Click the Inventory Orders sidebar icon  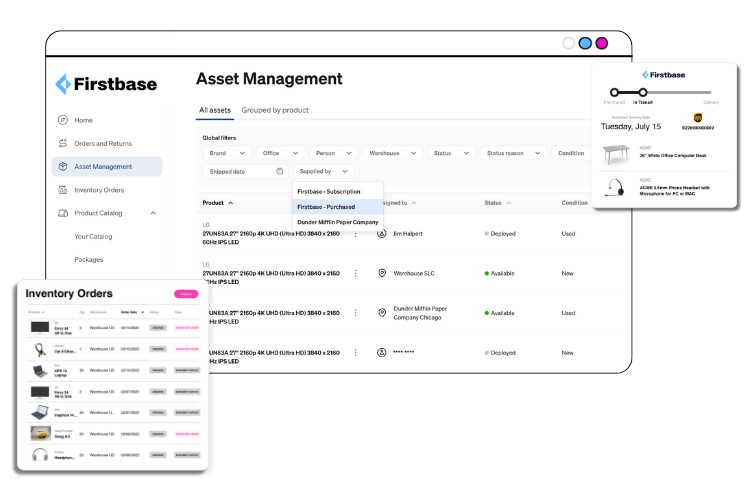pyautogui.click(x=63, y=190)
